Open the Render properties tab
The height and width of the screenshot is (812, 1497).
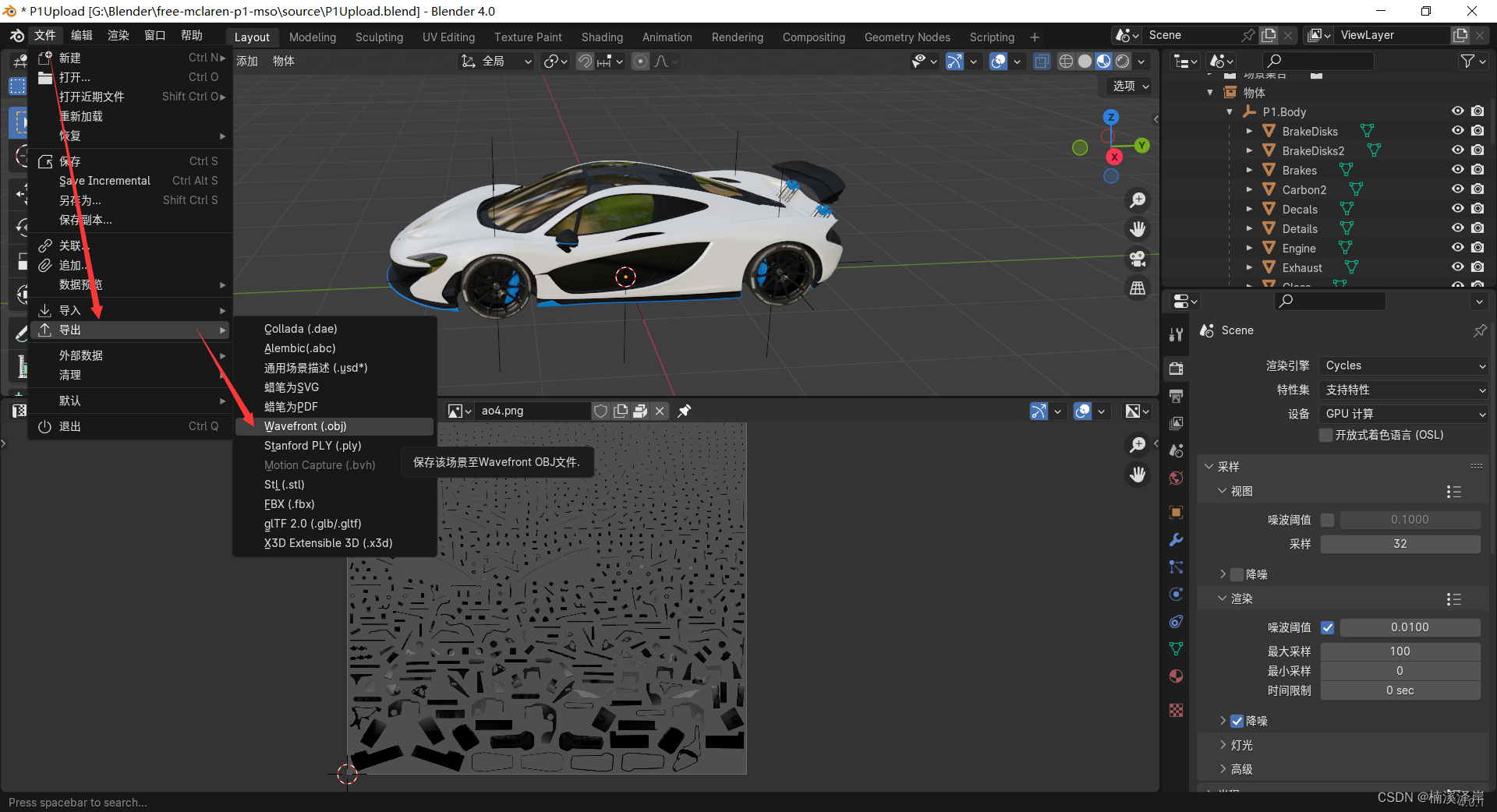coord(1177,368)
